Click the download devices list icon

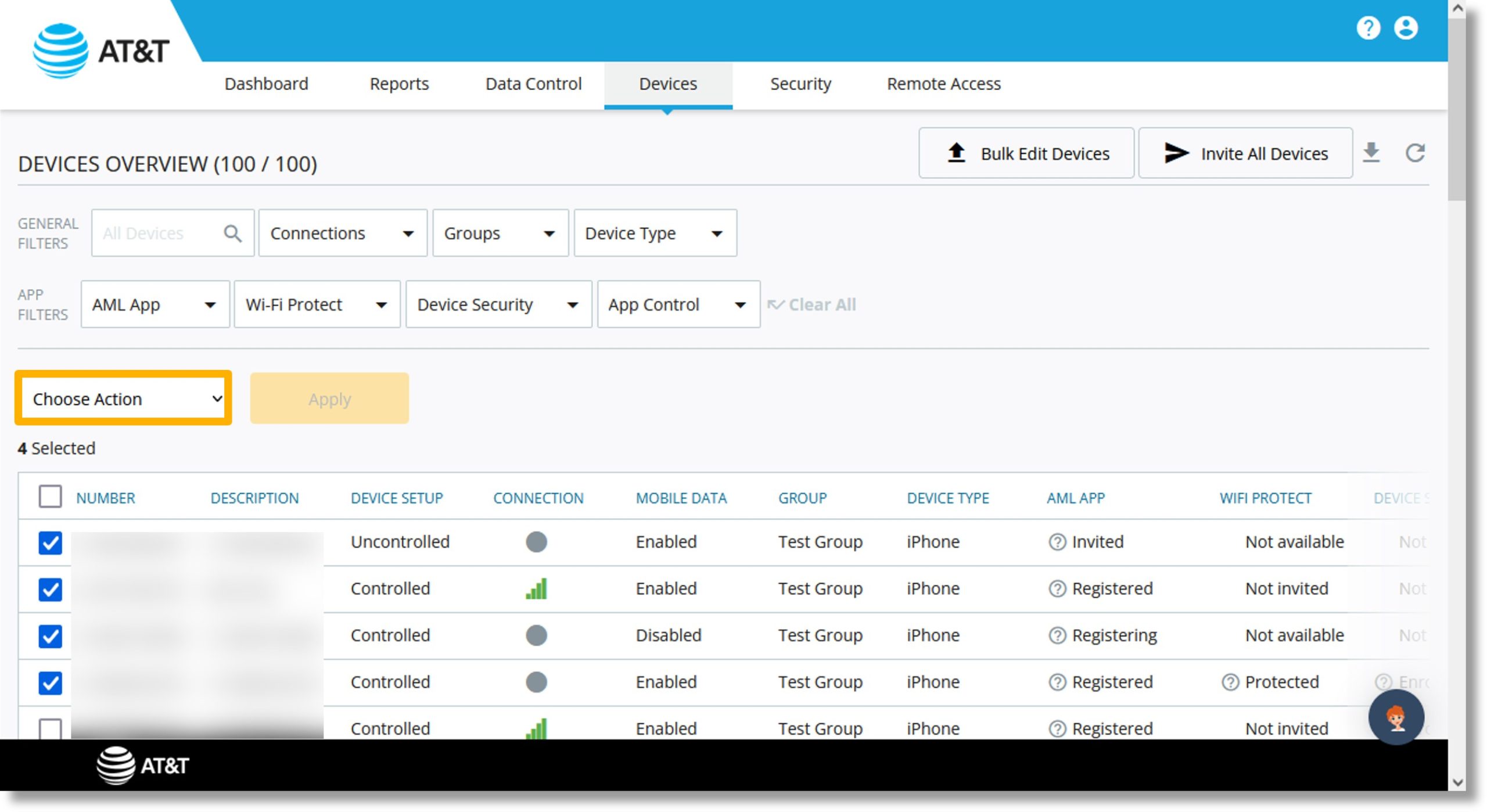pos(1371,153)
